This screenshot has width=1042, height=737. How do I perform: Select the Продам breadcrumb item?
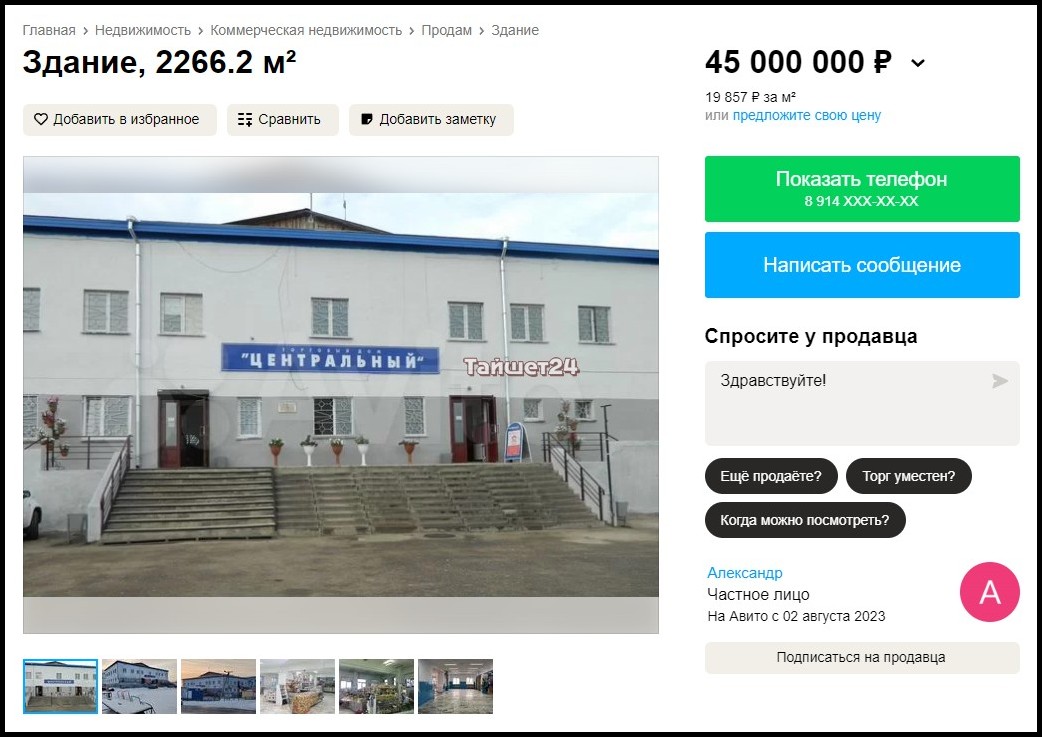(447, 31)
